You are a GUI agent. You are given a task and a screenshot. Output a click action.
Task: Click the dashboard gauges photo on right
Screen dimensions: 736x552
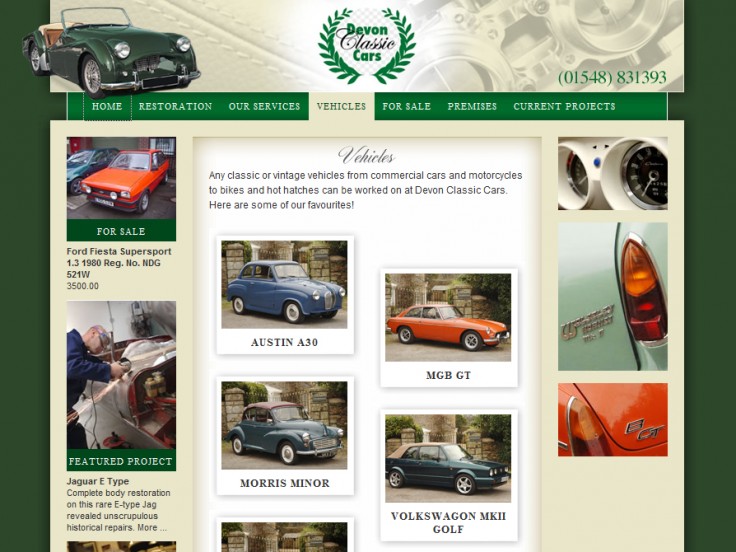coord(612,173)
